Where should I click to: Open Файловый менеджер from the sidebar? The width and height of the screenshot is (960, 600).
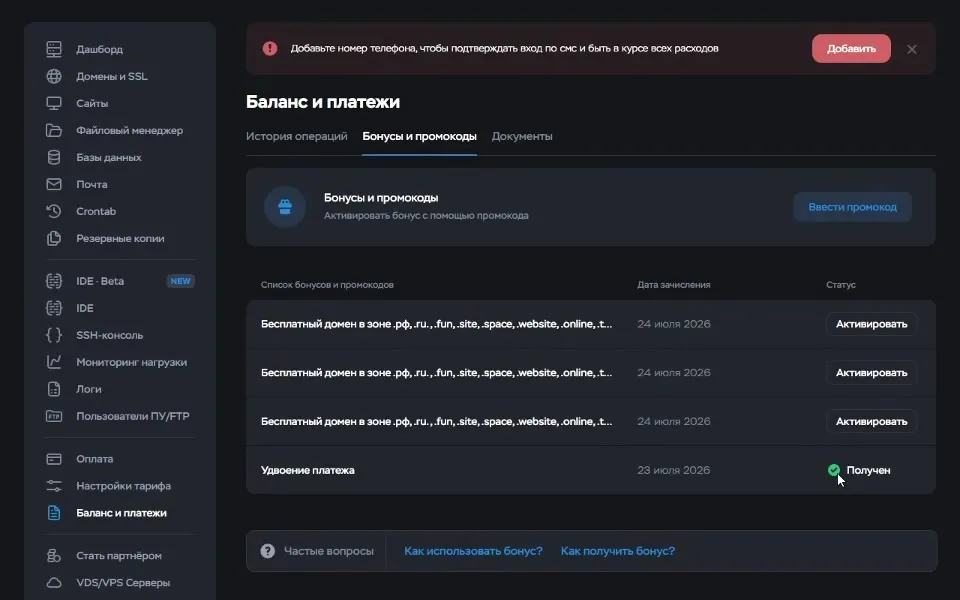point(129,130)
